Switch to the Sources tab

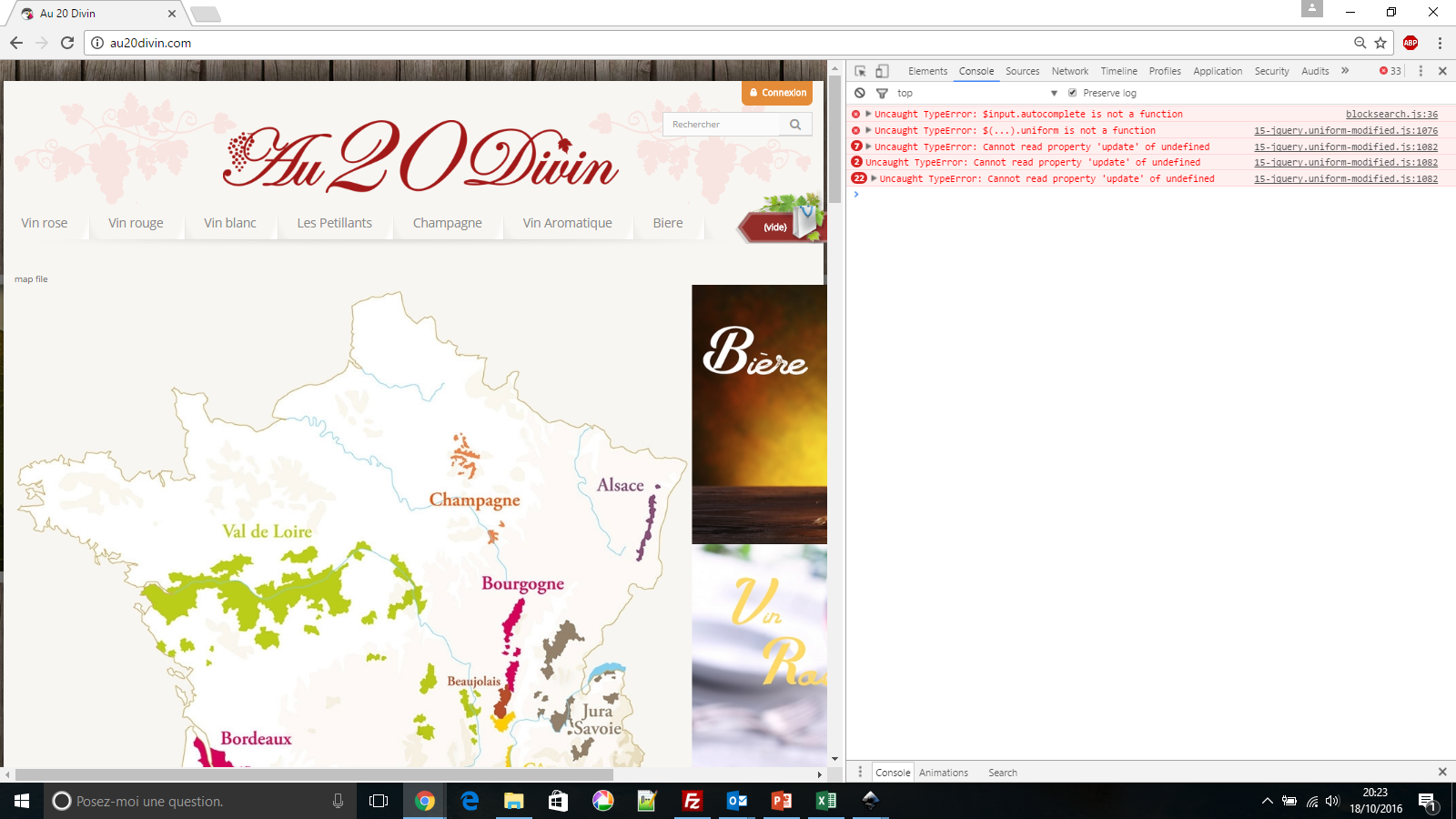(1022, 71)
